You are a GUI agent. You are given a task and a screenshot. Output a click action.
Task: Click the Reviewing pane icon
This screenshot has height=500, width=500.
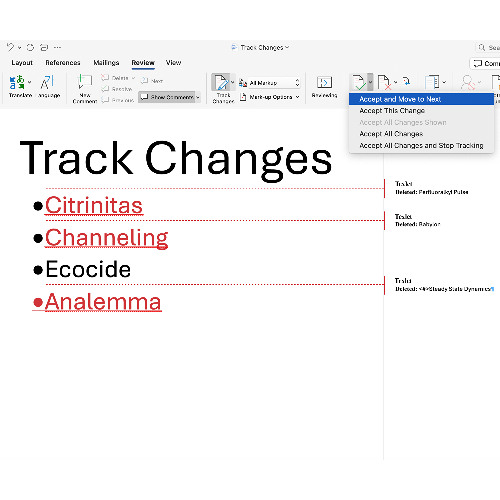[324, 82]
